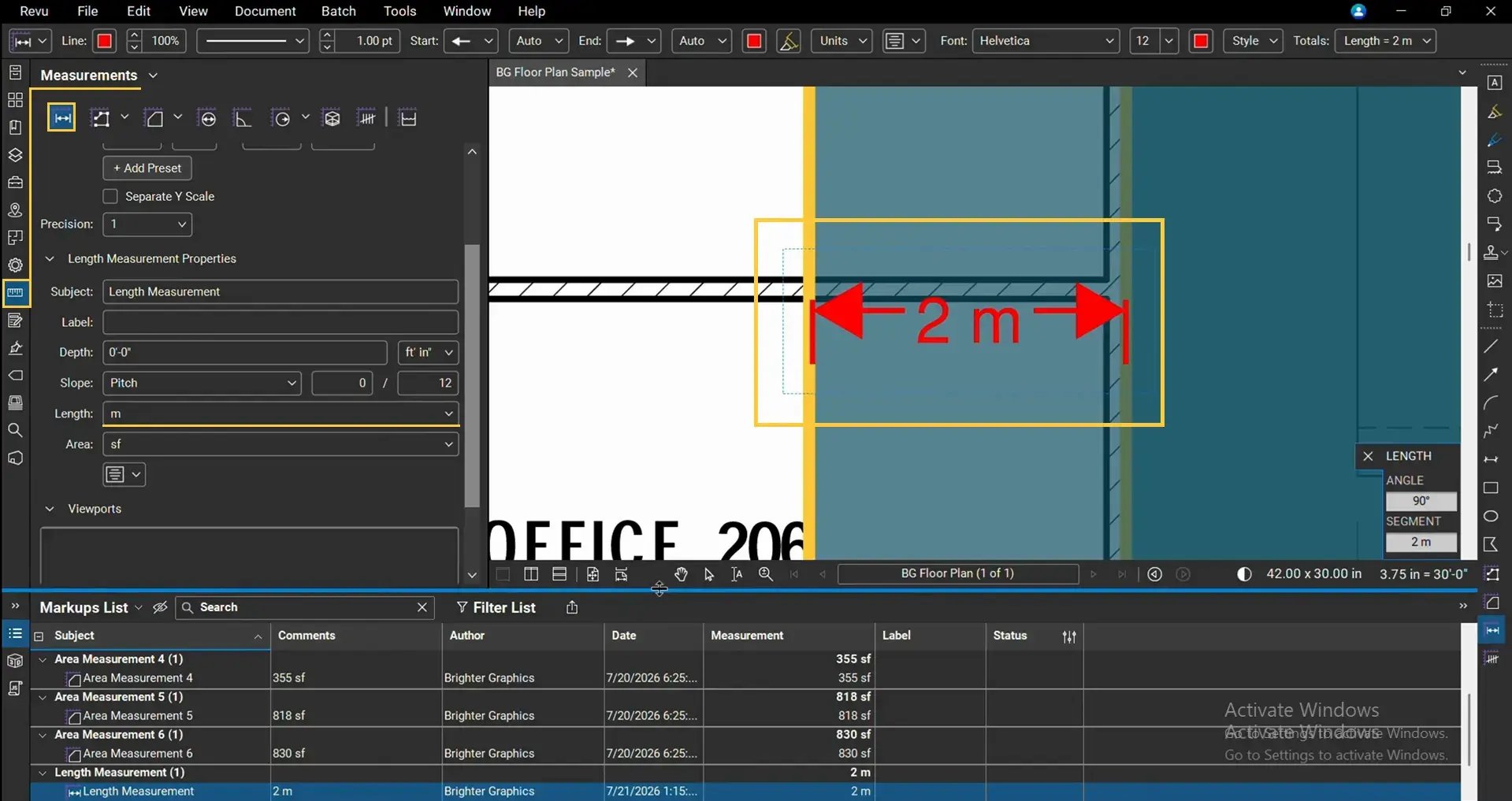1512x801 pixels.
Task: Select the Arrow tool in right toolbar
Action: (x=1492, y=374)
